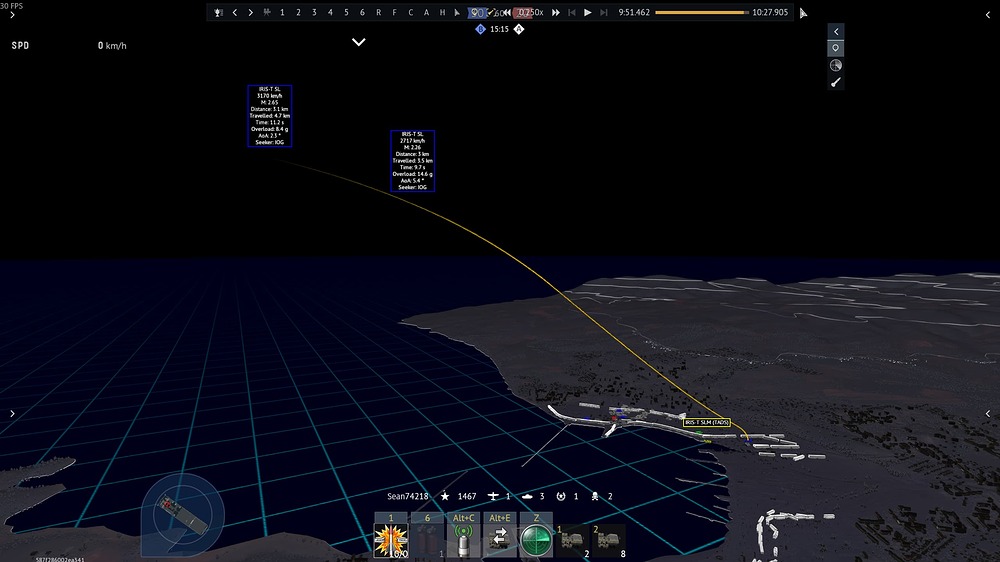1000x562 pixels.
Task: Click the 9:51.462 current time value
Action: click(x=634, y=12)
